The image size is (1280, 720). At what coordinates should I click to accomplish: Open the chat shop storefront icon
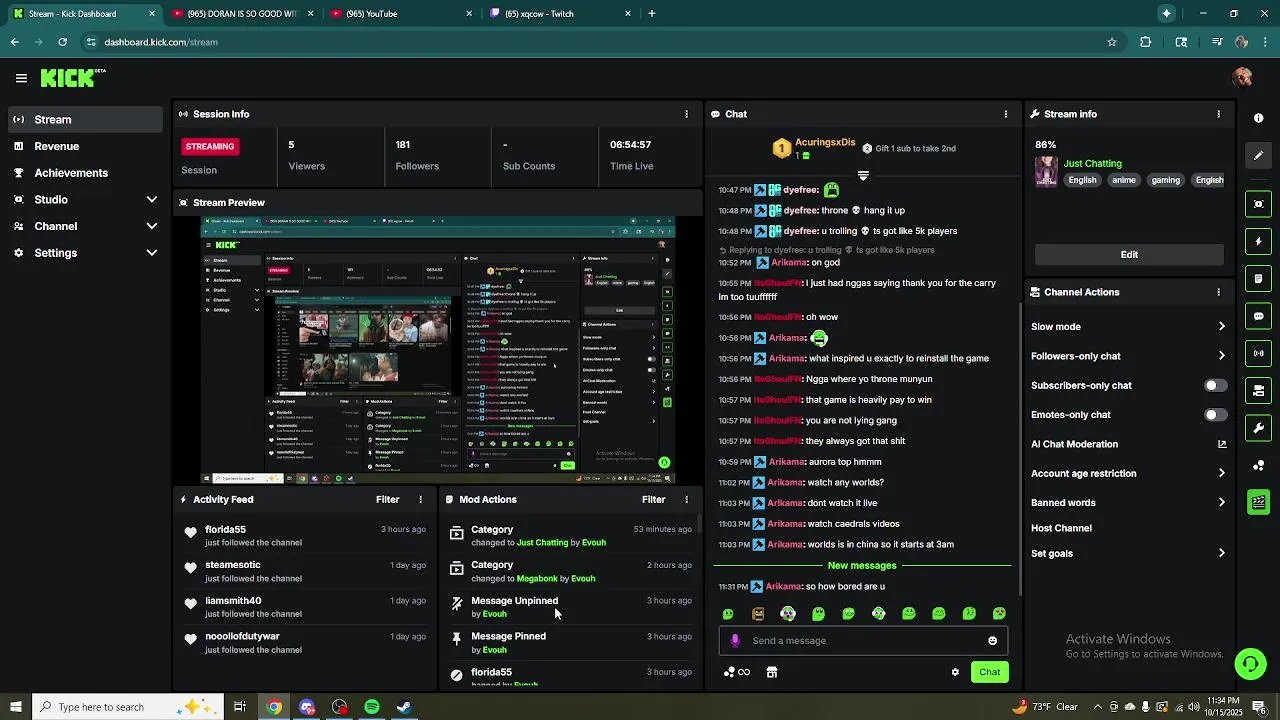tap(772, 672)
